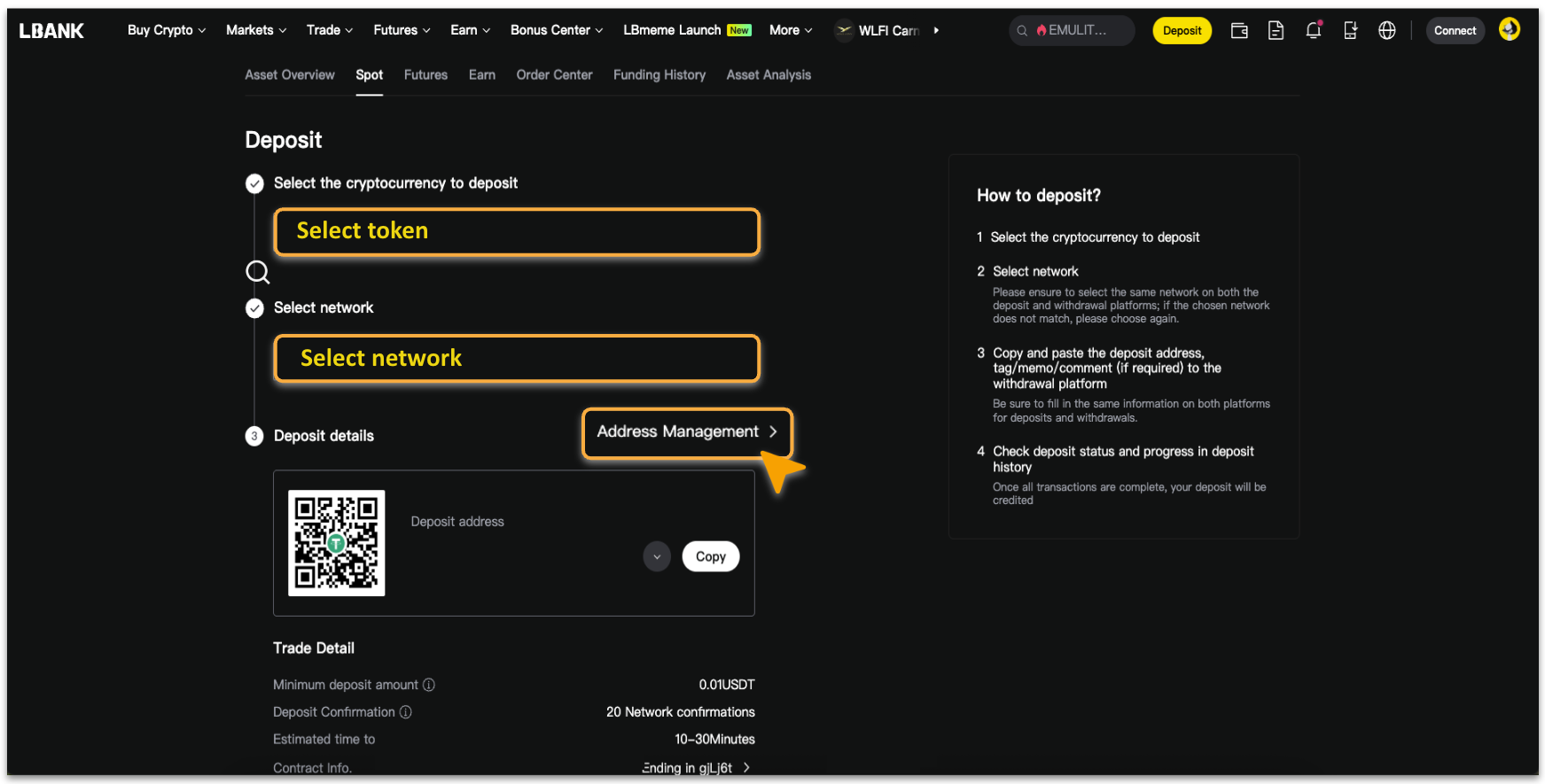1545x784 pixels.
Task: Switch to the Futures asset tab
Action: [425, 75]
